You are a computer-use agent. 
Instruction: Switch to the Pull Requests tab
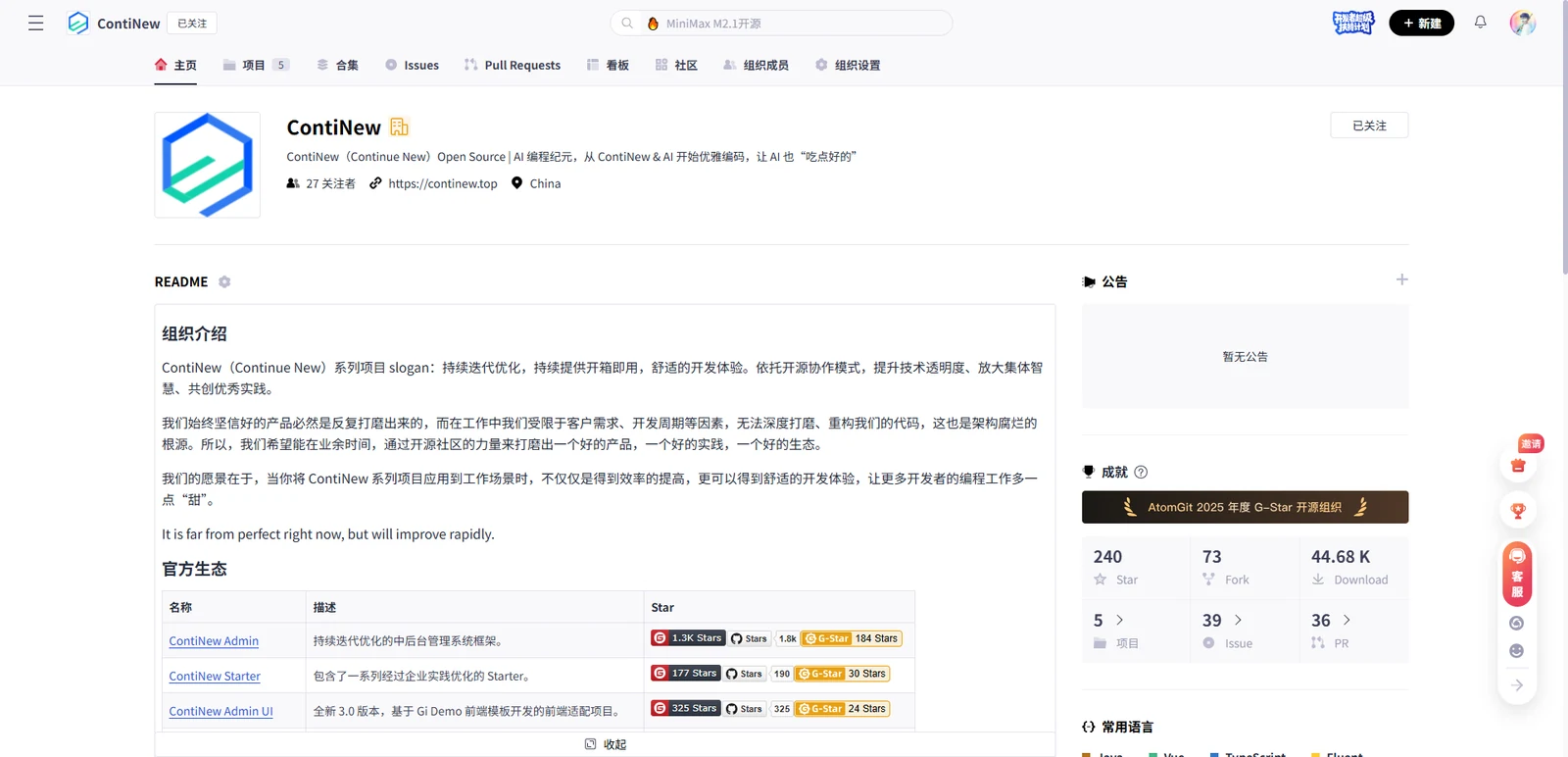click(x=513, y=65)
